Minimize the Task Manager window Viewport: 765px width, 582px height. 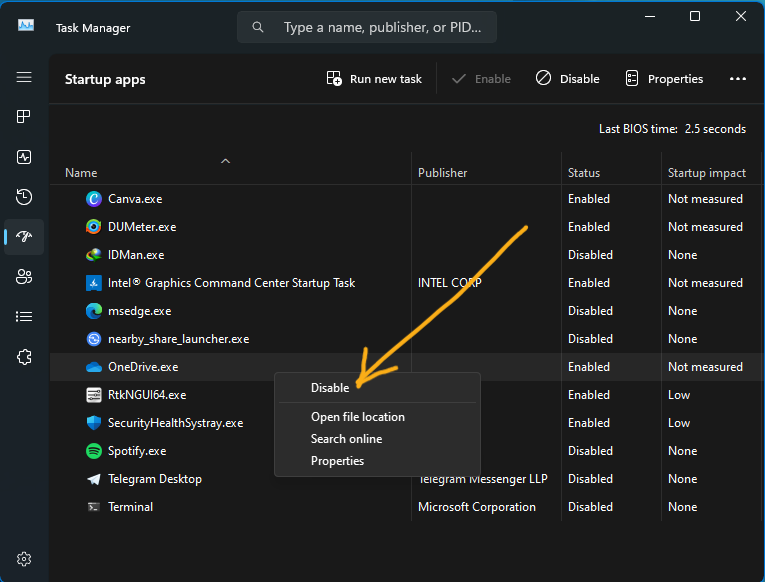pyautogui.click(x=650, y=16)
